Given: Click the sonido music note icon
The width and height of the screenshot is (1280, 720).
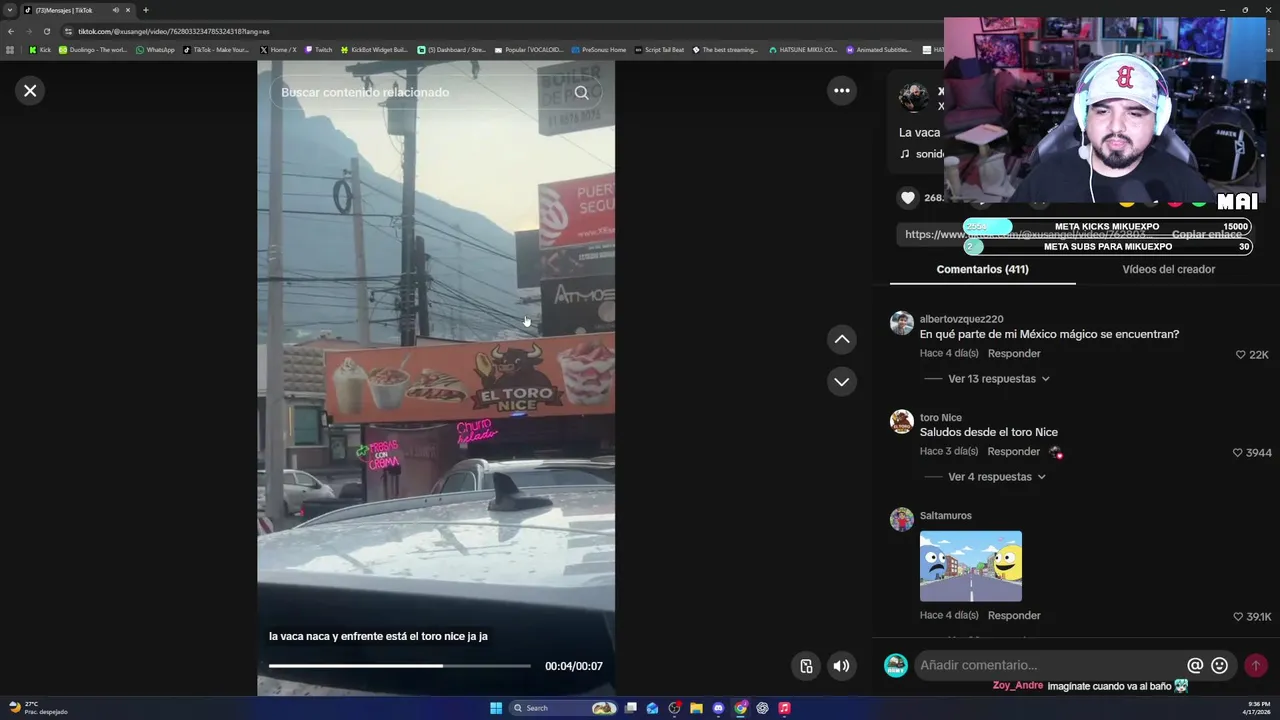Looking at the screenshot, I should (905, 154).
